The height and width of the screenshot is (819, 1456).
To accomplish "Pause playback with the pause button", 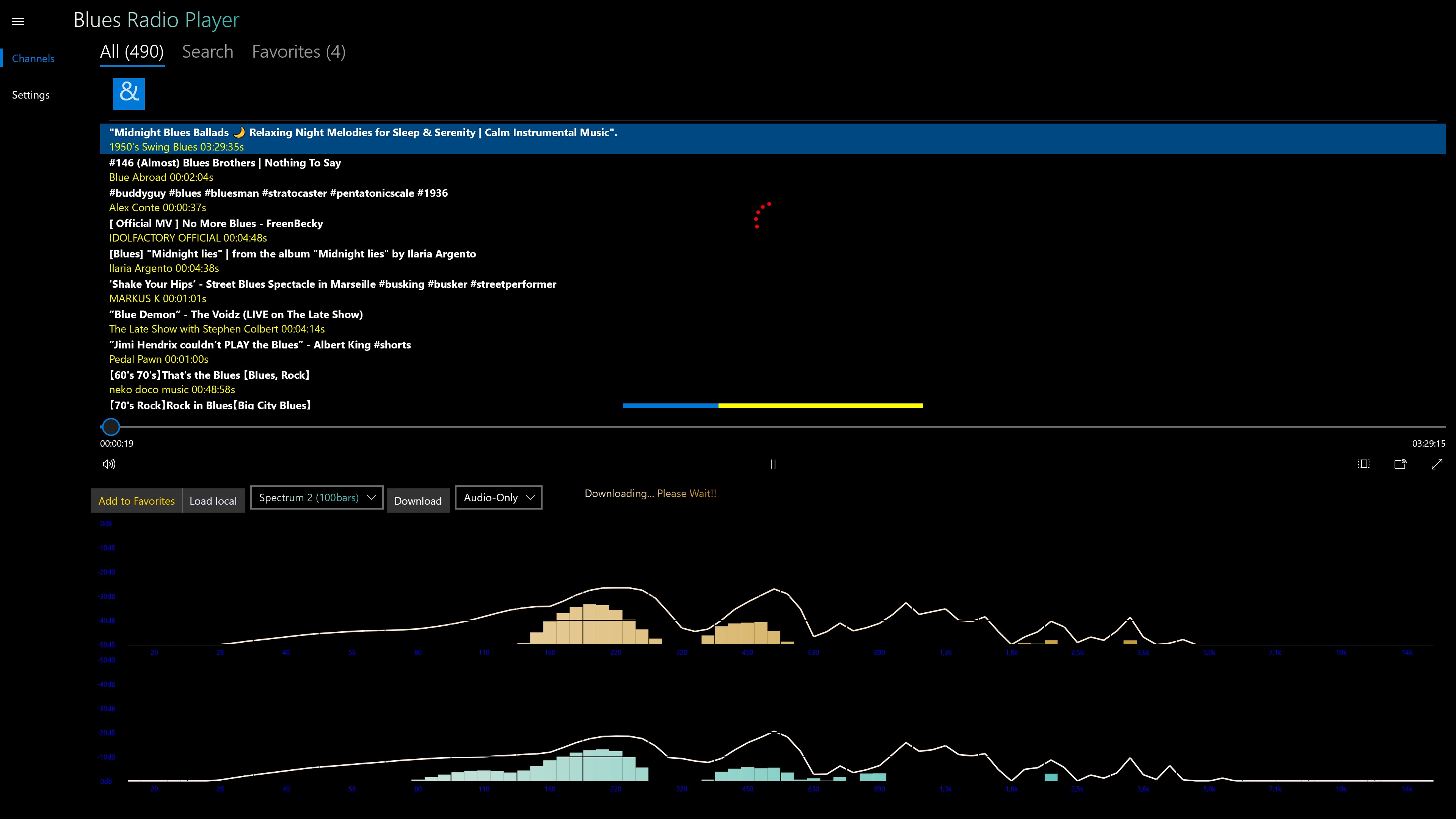I will (x=773, y=464).
